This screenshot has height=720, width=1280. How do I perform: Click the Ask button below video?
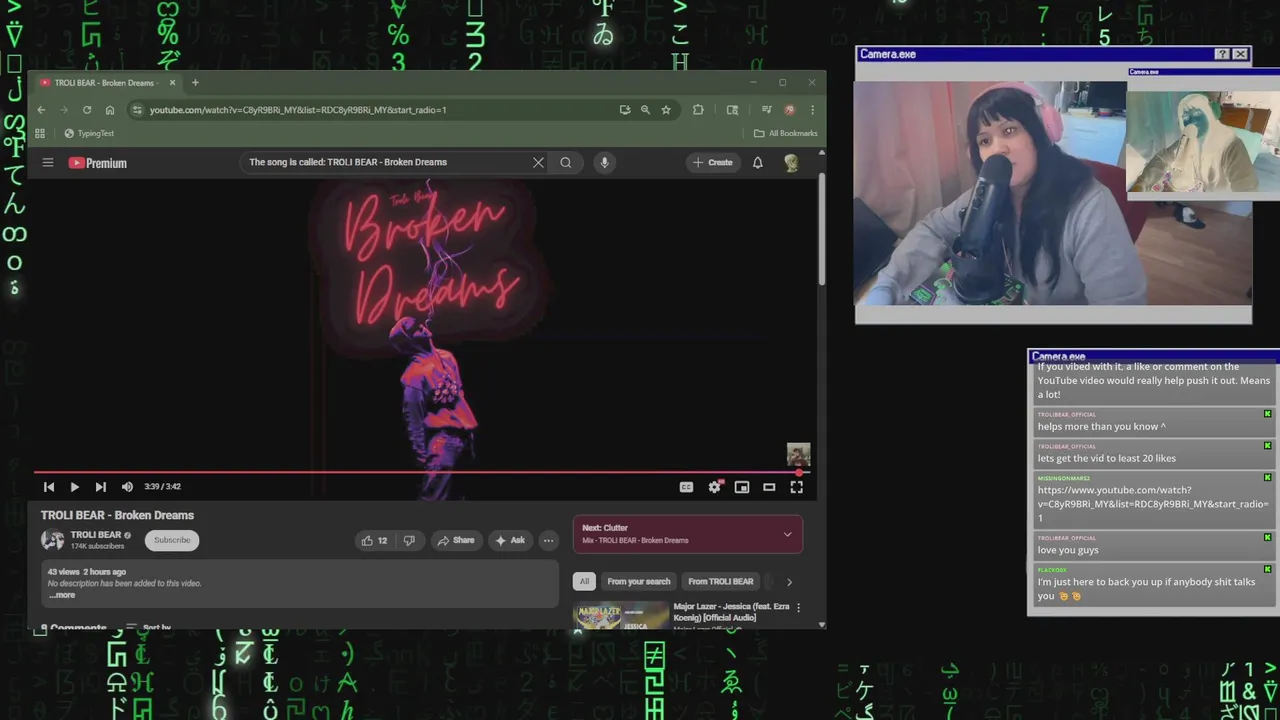point(510,540)
